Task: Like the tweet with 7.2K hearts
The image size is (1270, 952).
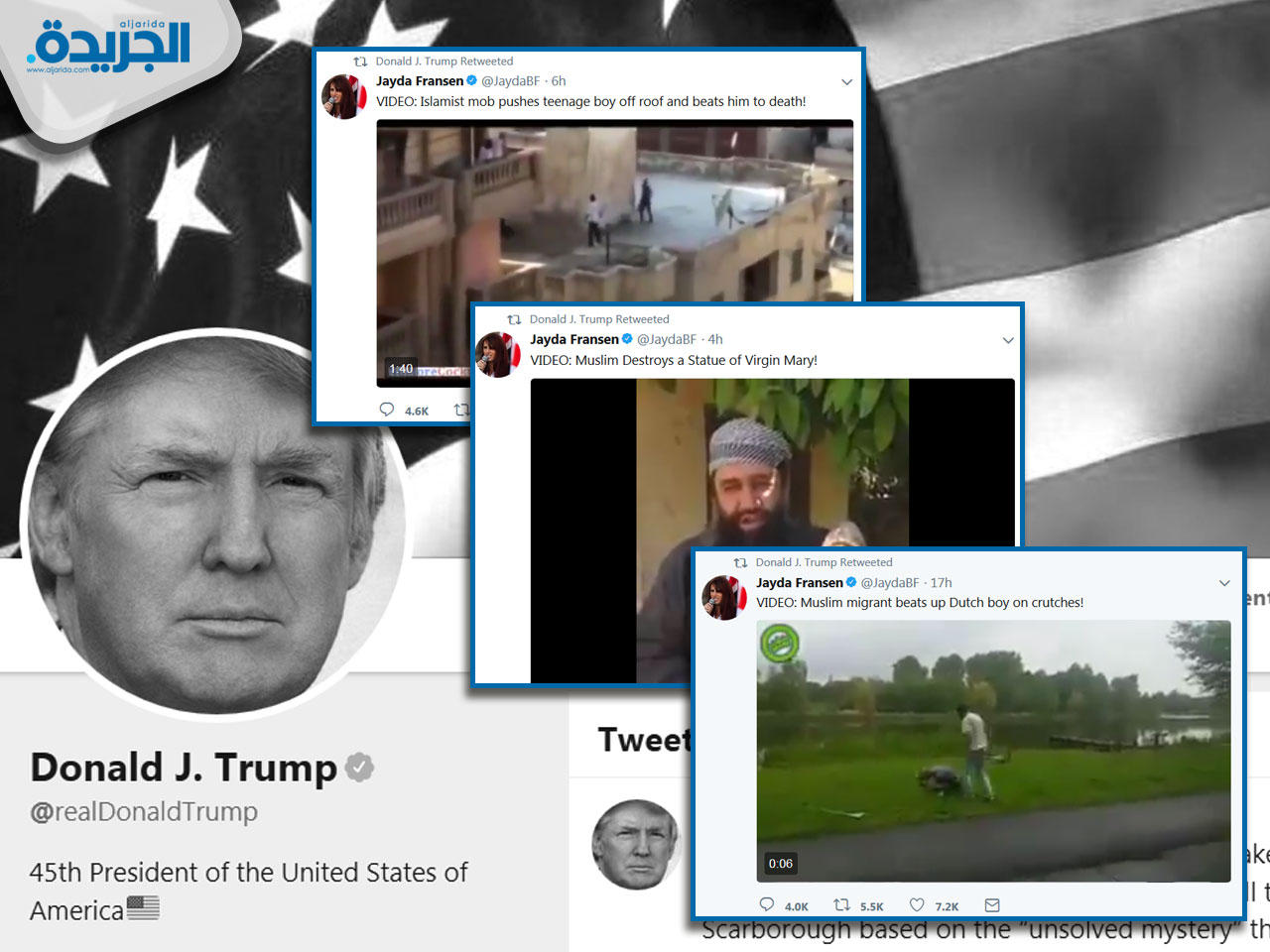Action: 917,904
